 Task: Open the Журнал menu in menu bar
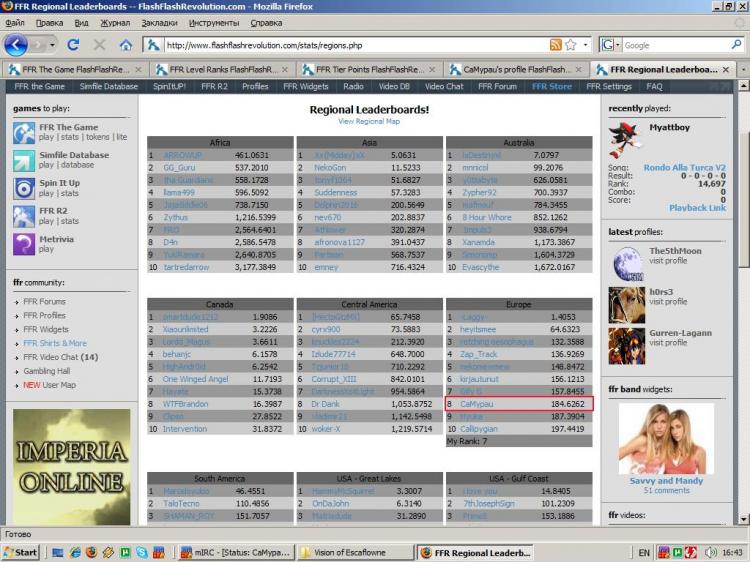click(x=115, y=22)
